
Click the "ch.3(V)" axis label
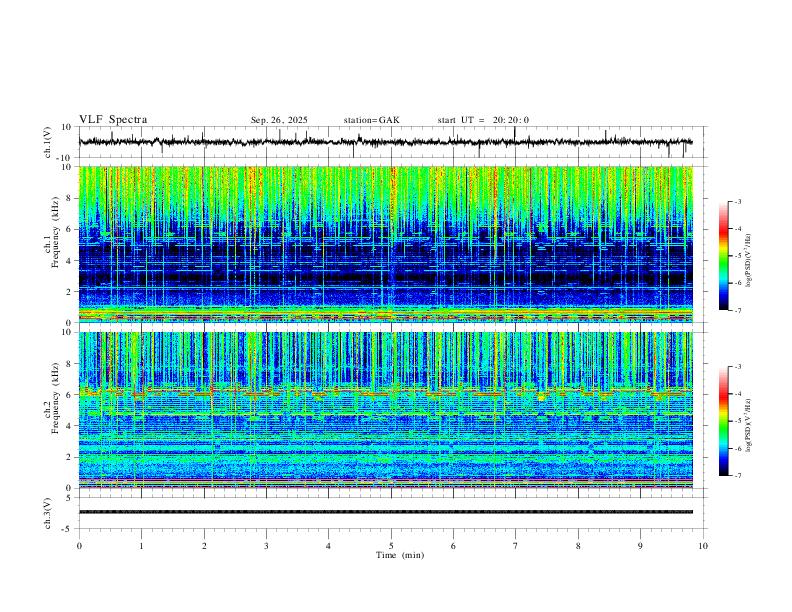click(x=48, y=514)
